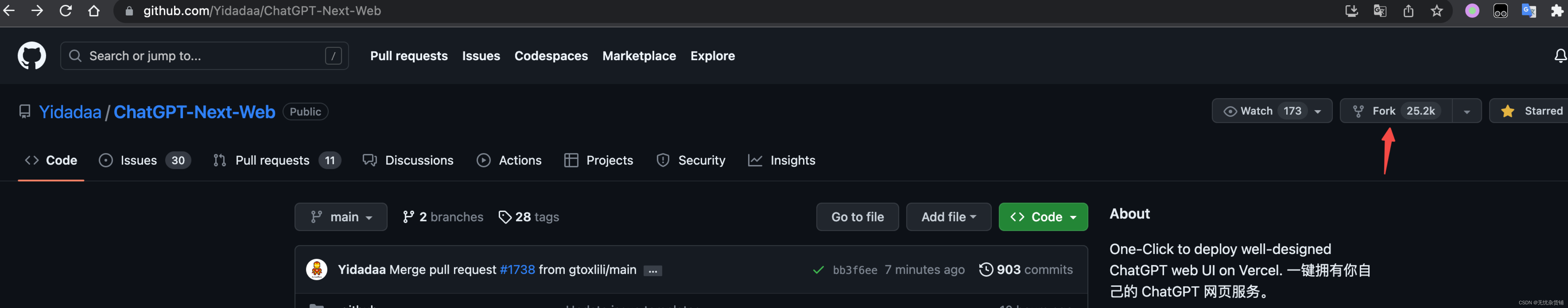Open Pull requests in the top navigation
Screen dimensions: 1568x308
(x=409, y=56)
